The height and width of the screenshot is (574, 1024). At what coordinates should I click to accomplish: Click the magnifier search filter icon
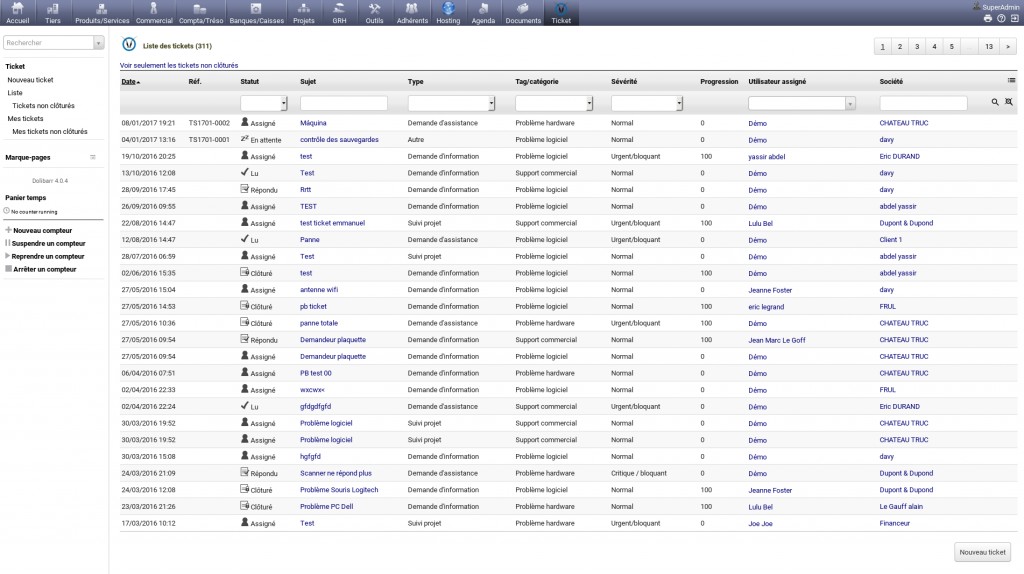point(995,103)
